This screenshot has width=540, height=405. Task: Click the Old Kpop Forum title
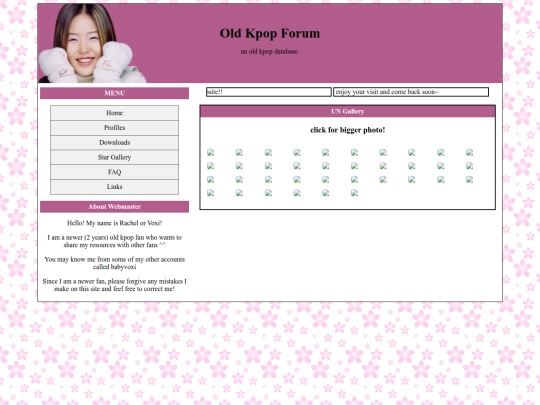pyautogui.click(x=270, y=33)
